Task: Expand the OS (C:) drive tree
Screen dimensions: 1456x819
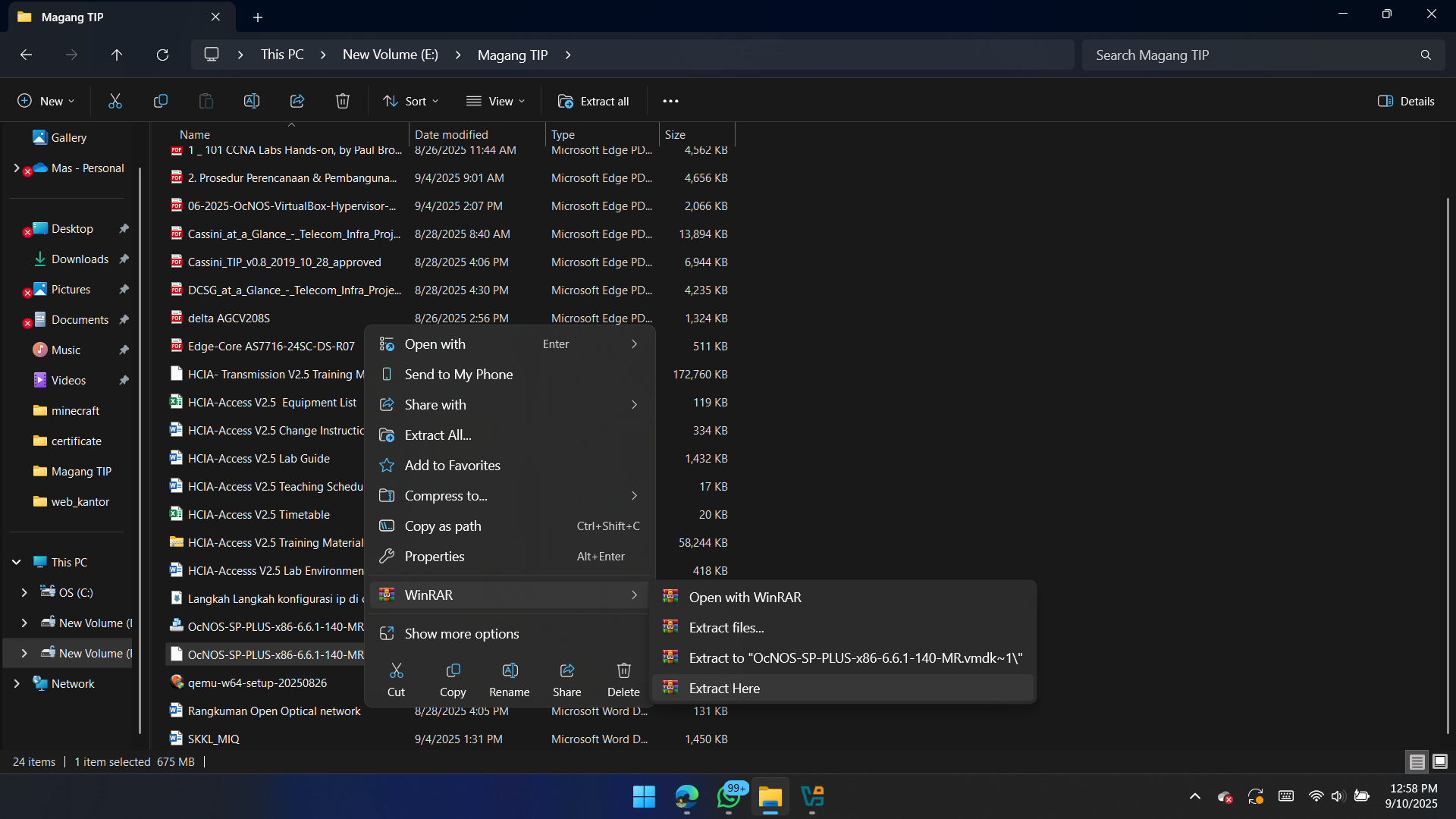Action: (24, 592)
